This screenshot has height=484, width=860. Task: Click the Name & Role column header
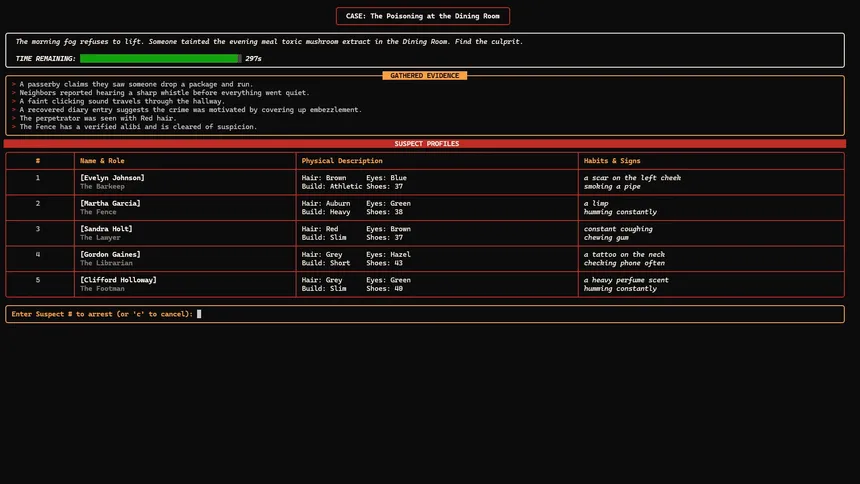pos(102,161)
